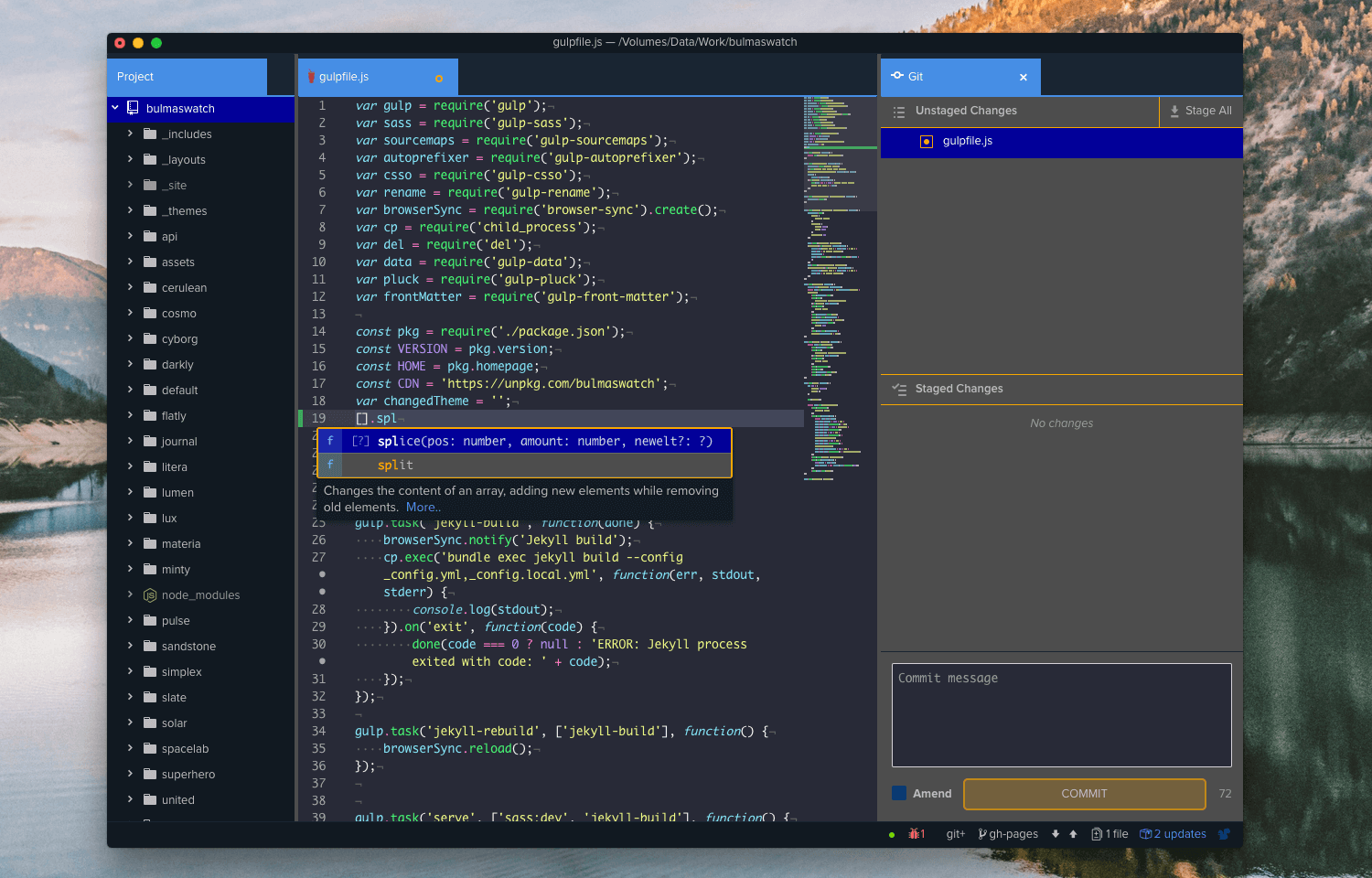The height and width of the screenshot is (878, 1372).
Task: Click the squirrel icon in status bar
Action: coord(1224,834)
